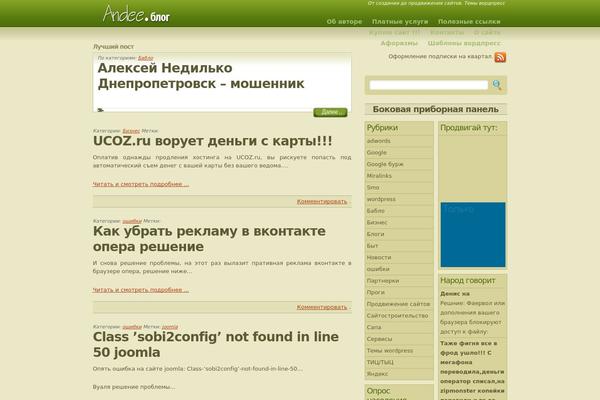Image resolution: width=600 pixels, height=400 pixels.
Task: Open the Полезные ссылки menu item
Action: point(469,22)
